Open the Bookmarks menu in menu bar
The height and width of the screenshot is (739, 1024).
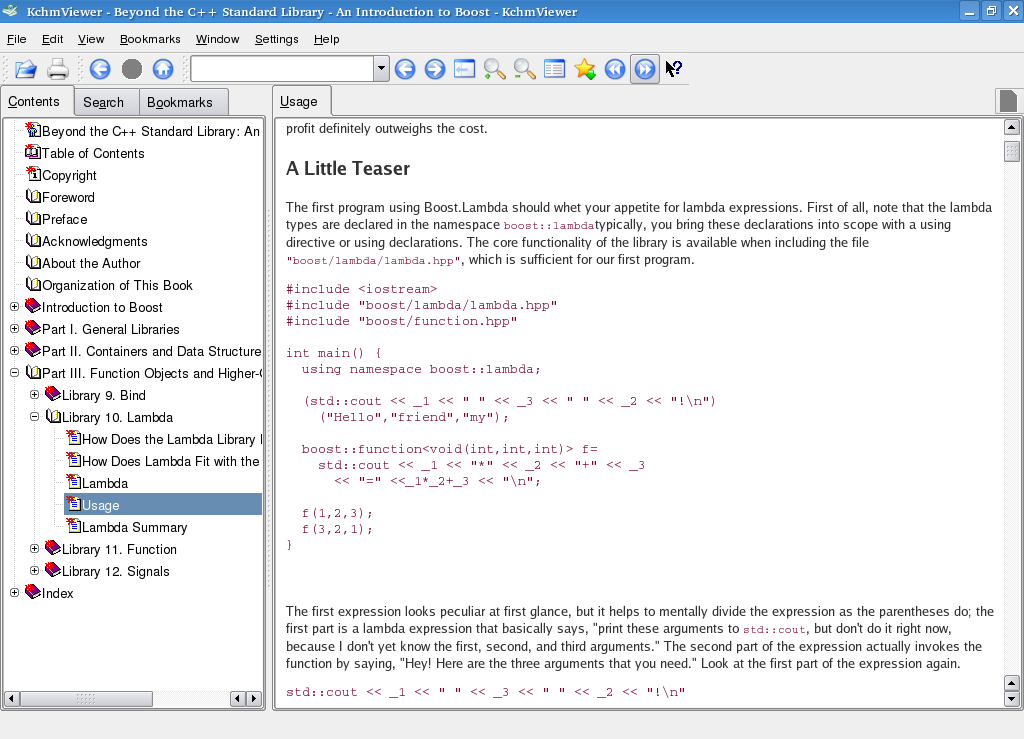pos(150,39)
